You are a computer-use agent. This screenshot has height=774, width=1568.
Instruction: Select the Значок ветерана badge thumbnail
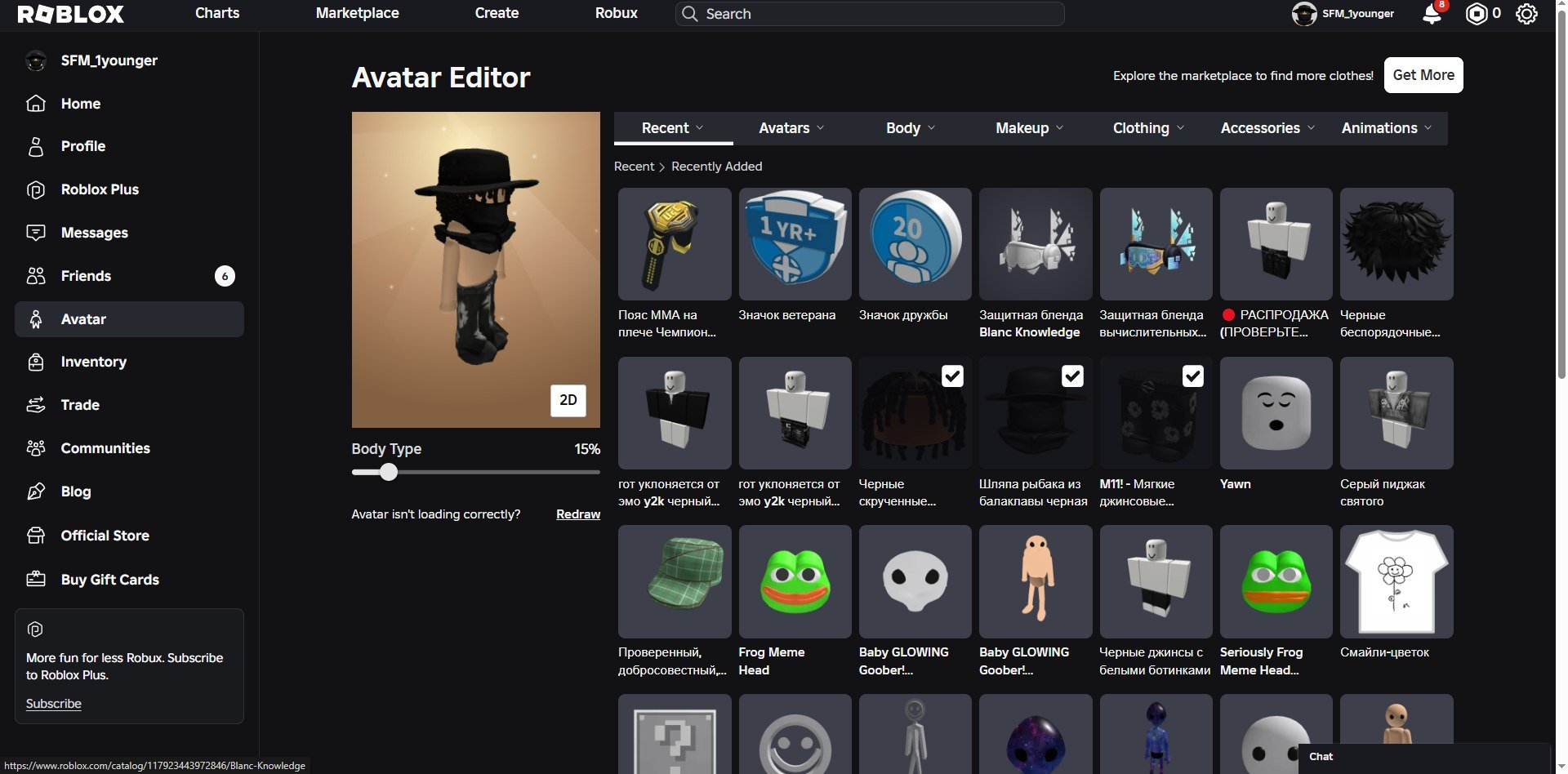tap(795, 244)
